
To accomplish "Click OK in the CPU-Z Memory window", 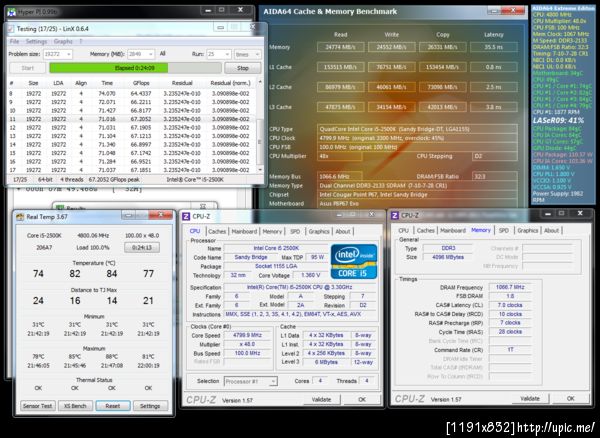I will tap(571, 398).
